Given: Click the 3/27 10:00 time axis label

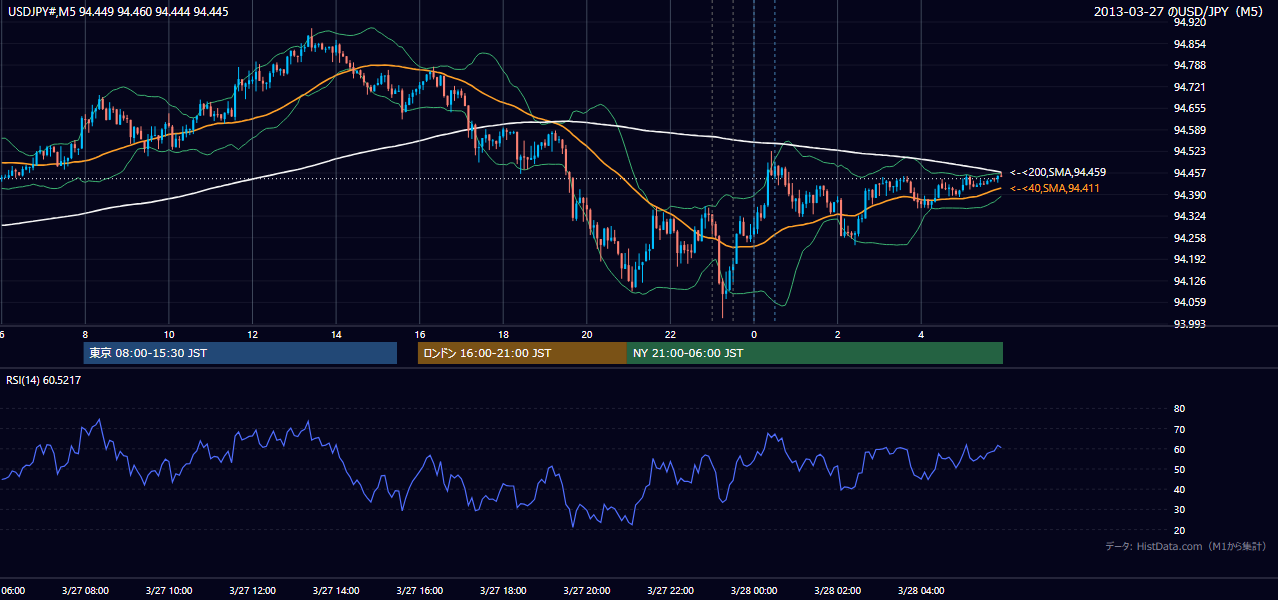Looking at the screenshot, I should point(169,590).
